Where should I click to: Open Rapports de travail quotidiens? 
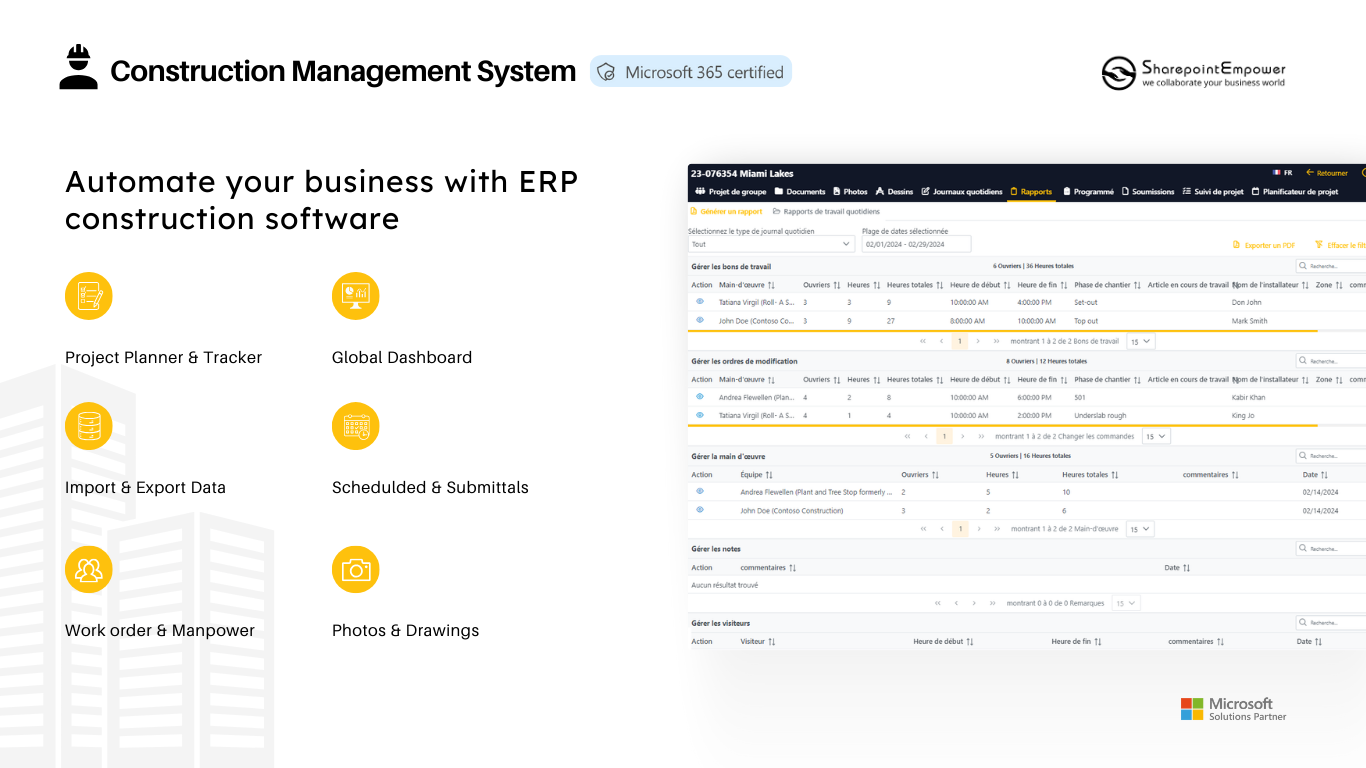826,211
